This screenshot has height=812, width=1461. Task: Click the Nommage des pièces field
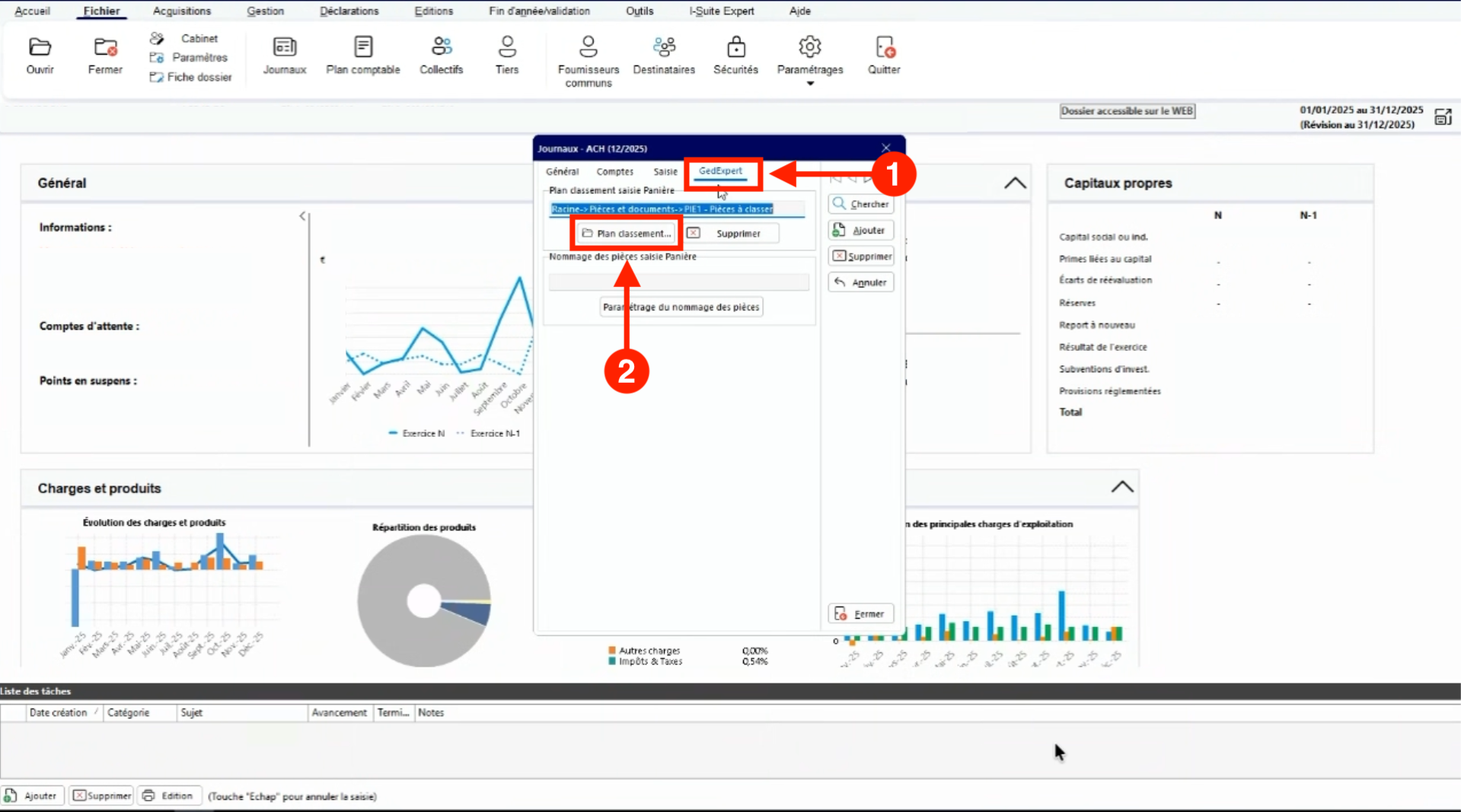tap(678, 282)
